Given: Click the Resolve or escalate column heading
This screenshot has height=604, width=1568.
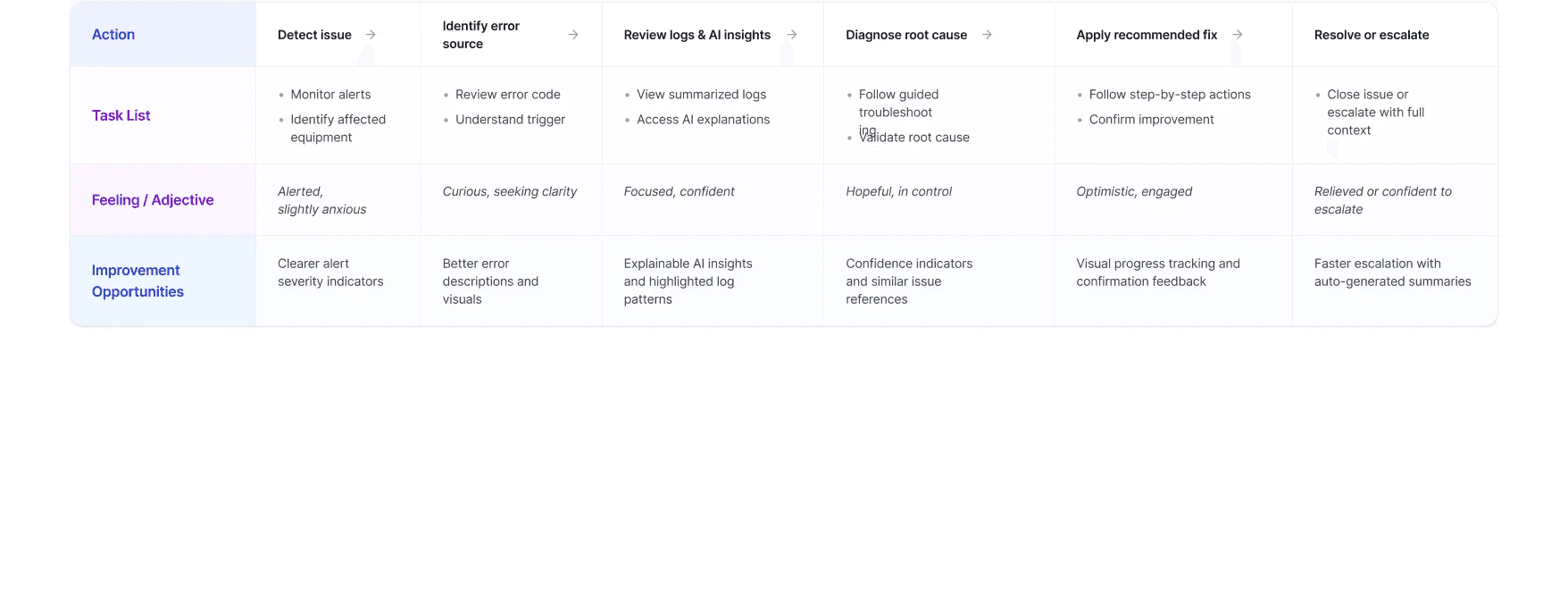Looking at the screenshot, I should tap(1372, 35).
